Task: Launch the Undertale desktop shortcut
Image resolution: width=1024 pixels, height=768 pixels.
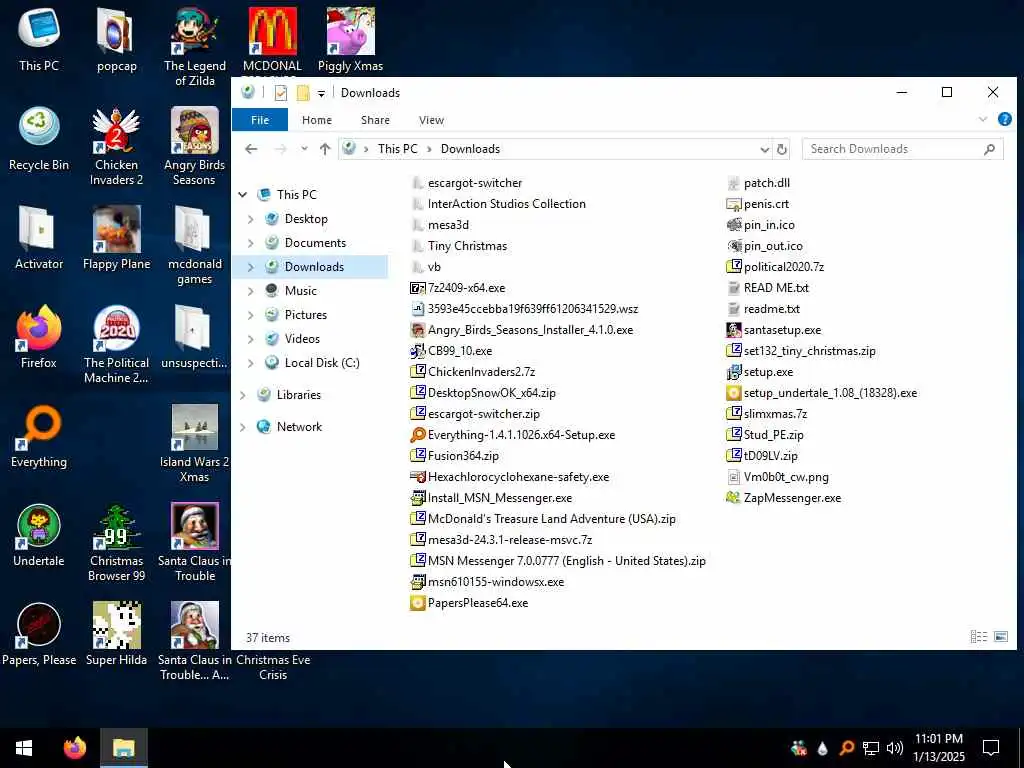Action: point(39,535)
